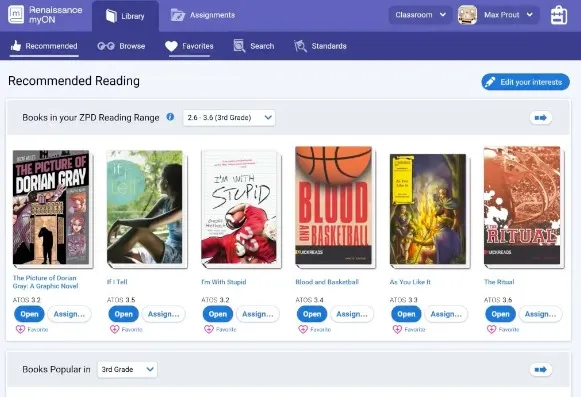Click the Renaissance myON logo icon
581x397 pixels.
[x=16, y=14]
